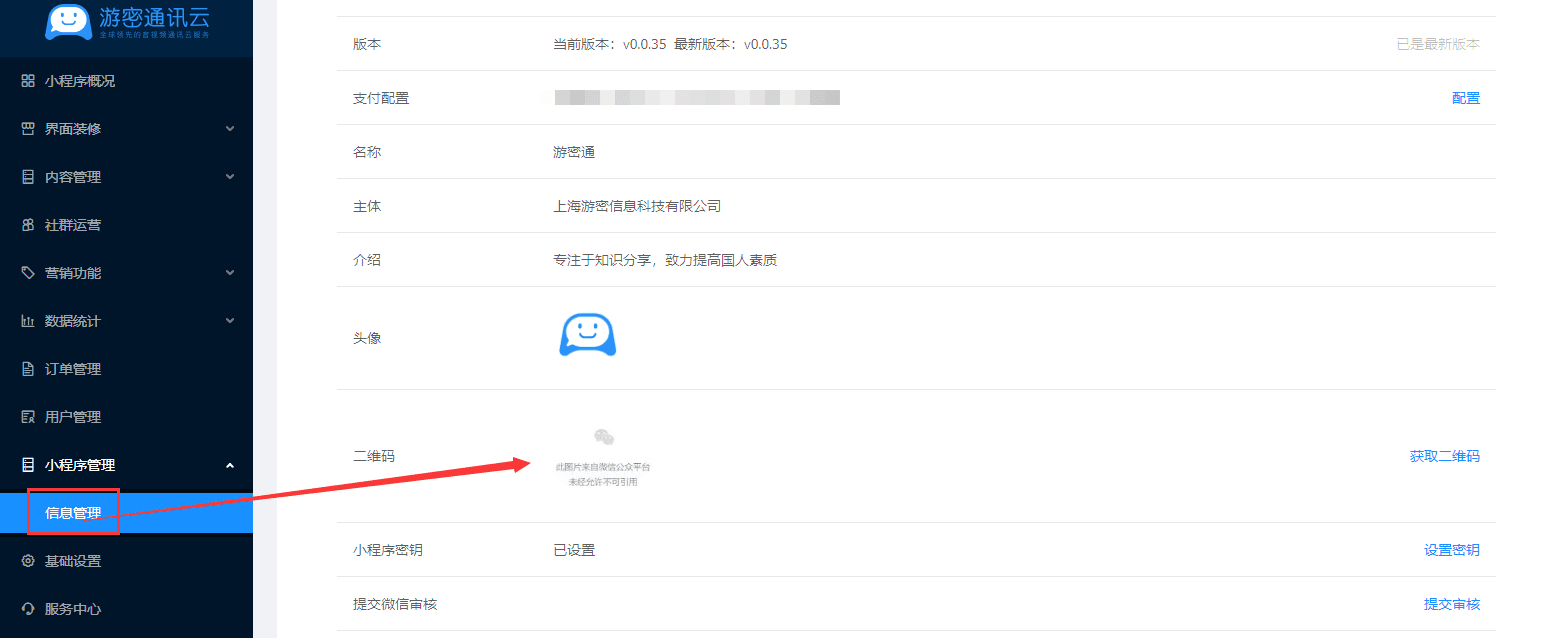Expand the 数据统计 dropdown chevron
The height and width of the screenshot is (638, 1547).
[x=230, y=321]
